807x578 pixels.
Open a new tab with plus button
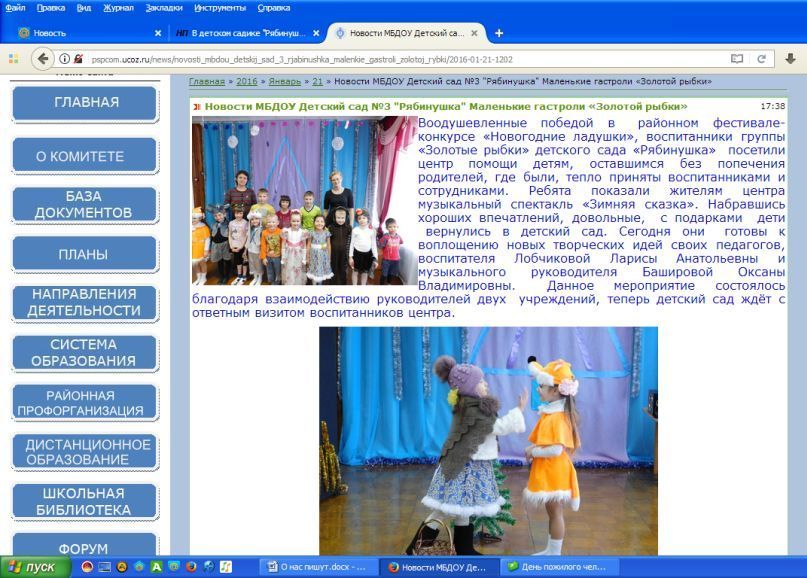point(499,33)
